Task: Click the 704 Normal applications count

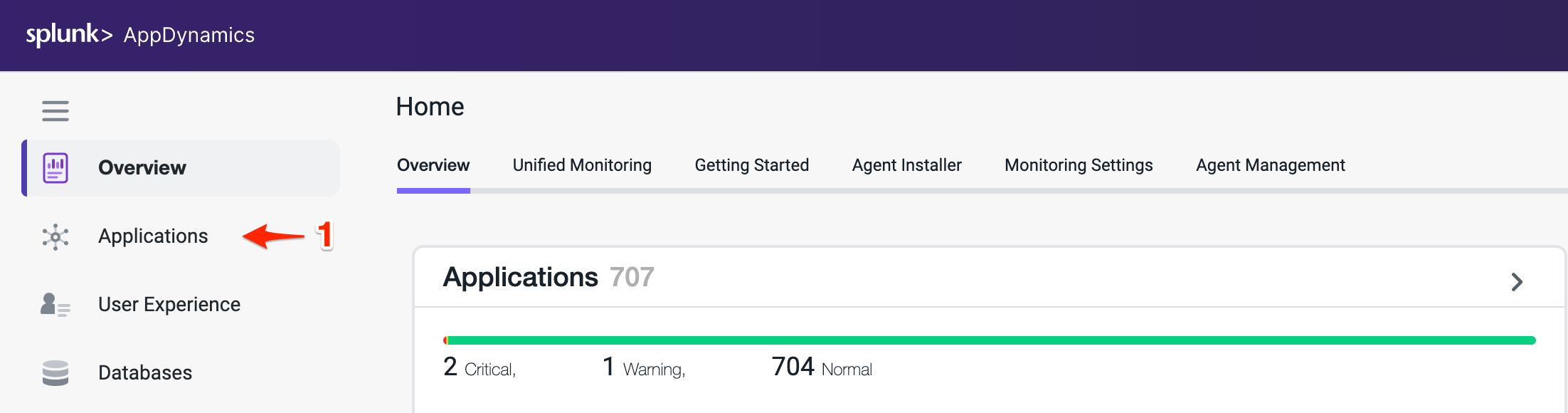Action: 822,367
